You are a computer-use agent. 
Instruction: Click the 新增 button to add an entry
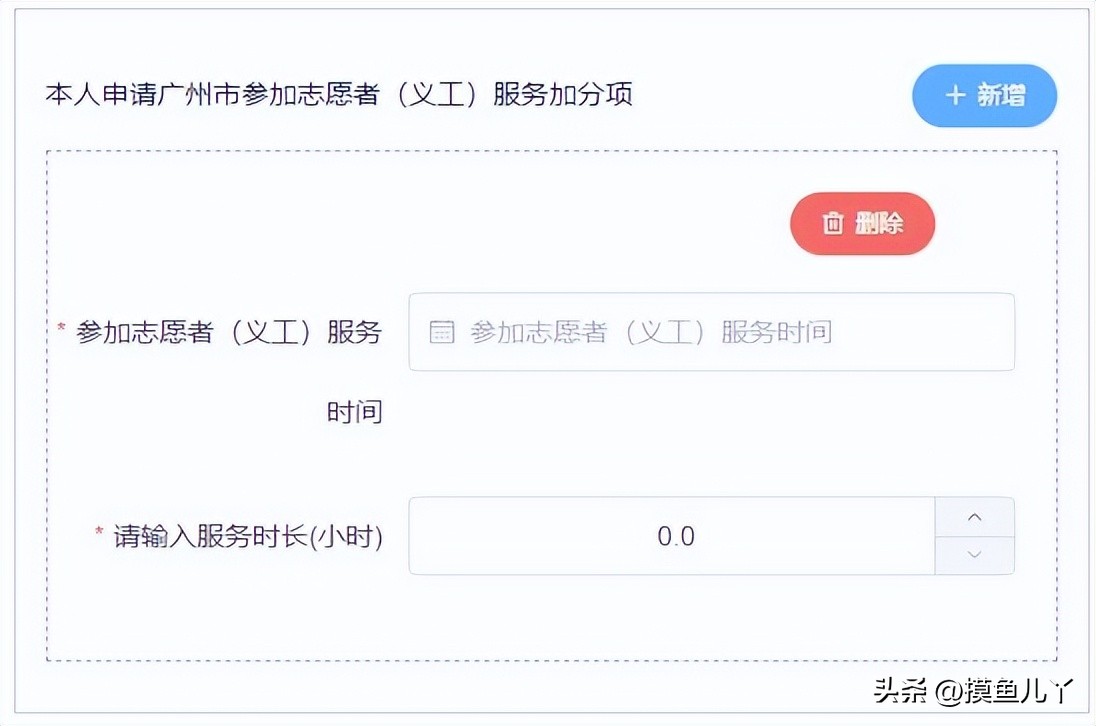point(984,96)
